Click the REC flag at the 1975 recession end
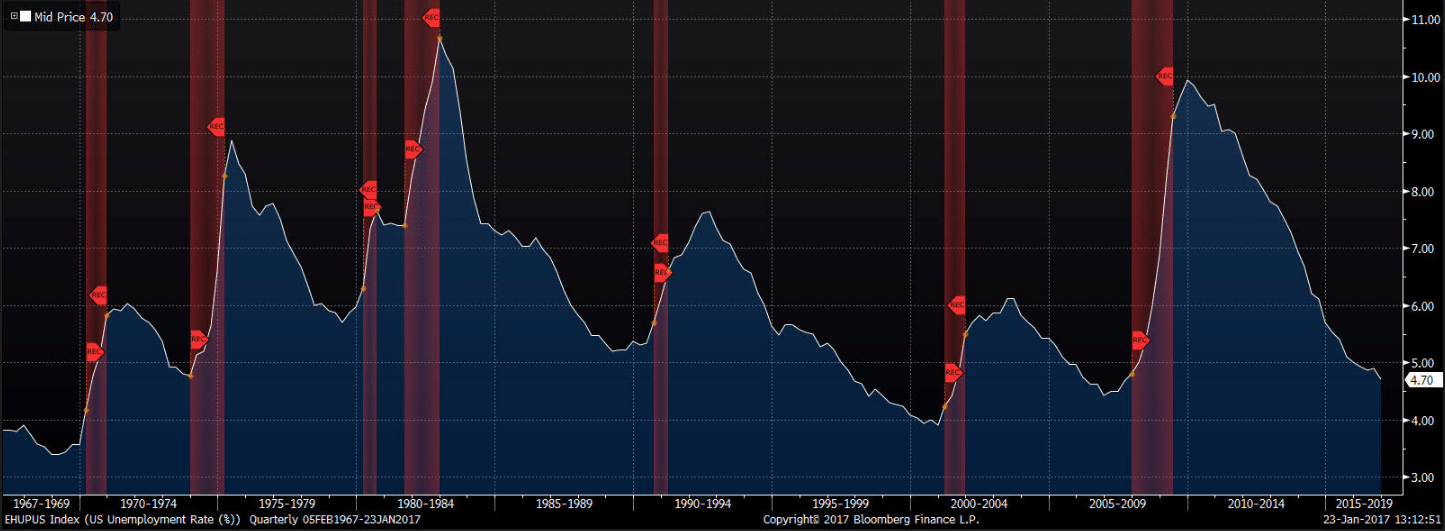Viewport: 1445px width, 531px height. tap(216, 127)
